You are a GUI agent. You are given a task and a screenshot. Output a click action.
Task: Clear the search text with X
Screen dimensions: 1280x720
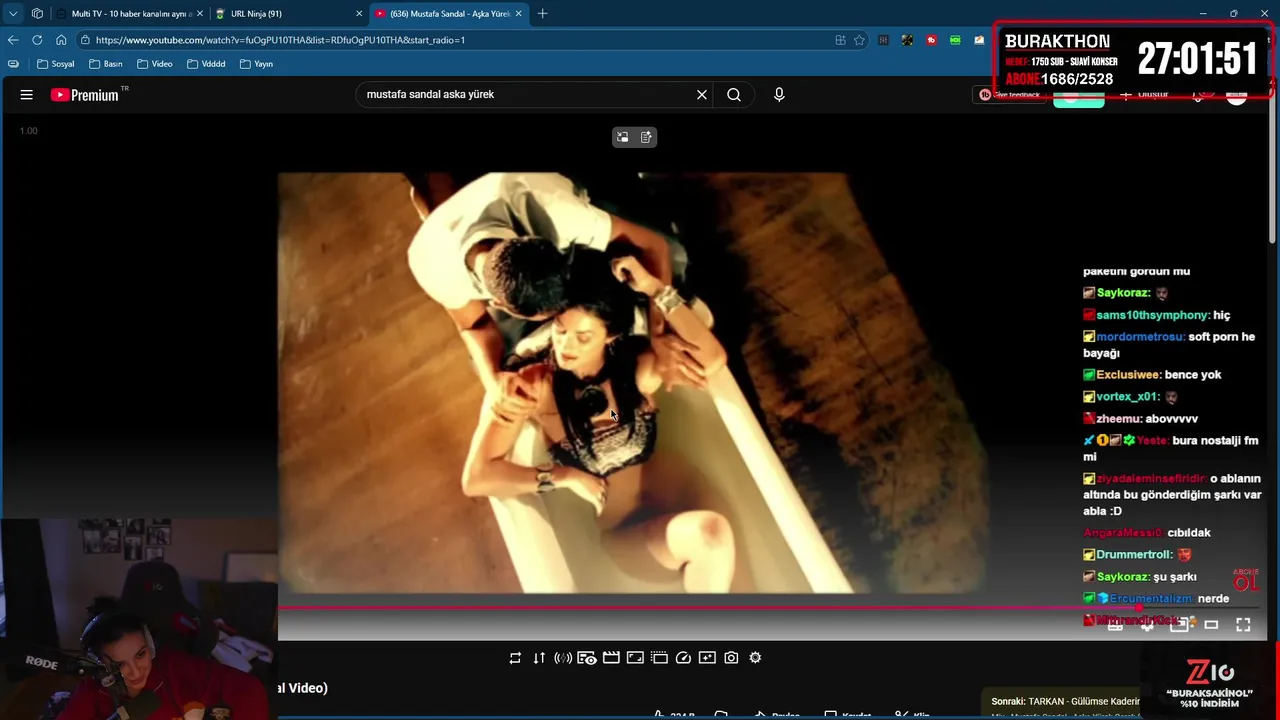tap(702, 95)
